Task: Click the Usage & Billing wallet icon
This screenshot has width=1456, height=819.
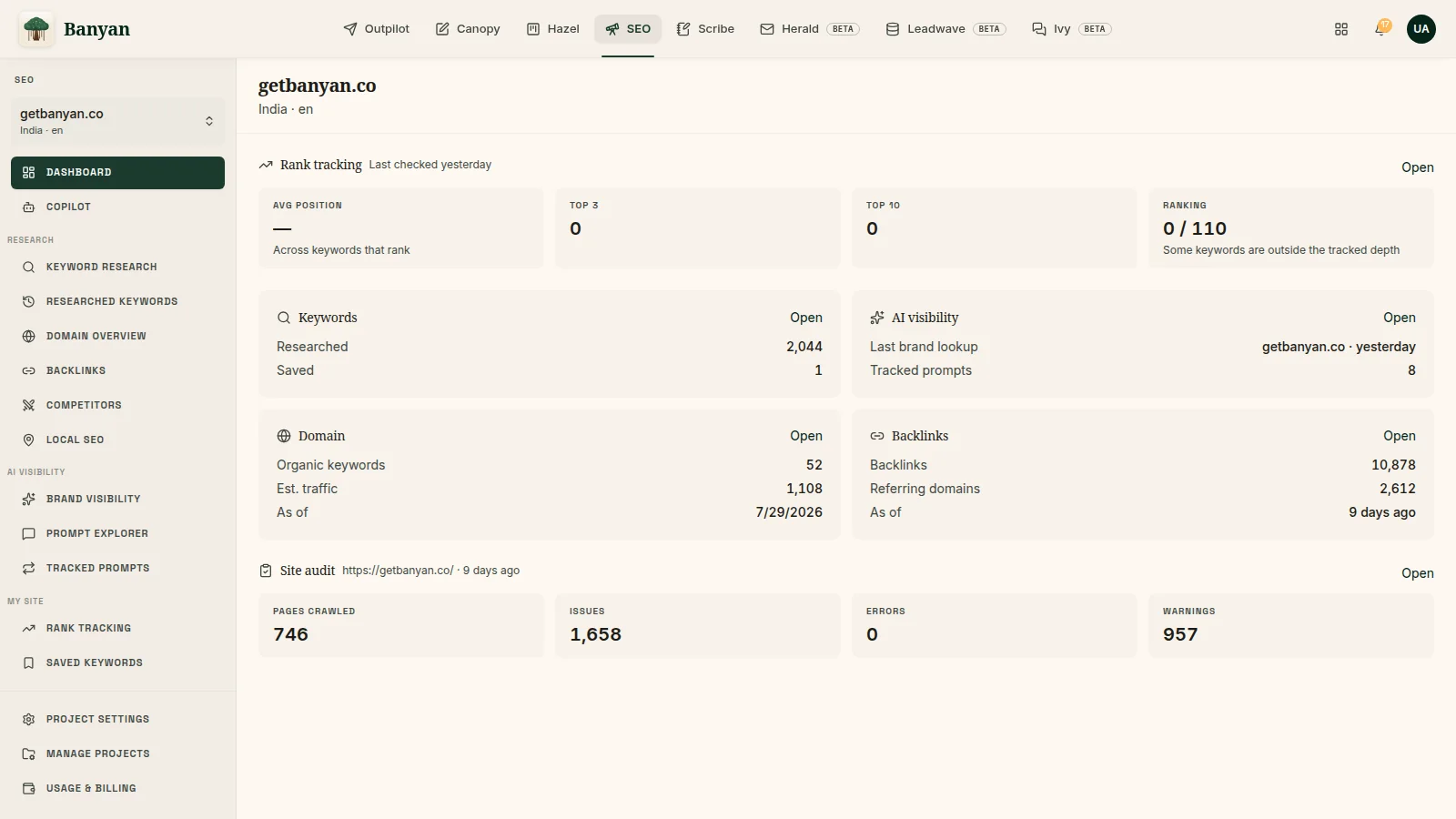Action: (28, 788)
